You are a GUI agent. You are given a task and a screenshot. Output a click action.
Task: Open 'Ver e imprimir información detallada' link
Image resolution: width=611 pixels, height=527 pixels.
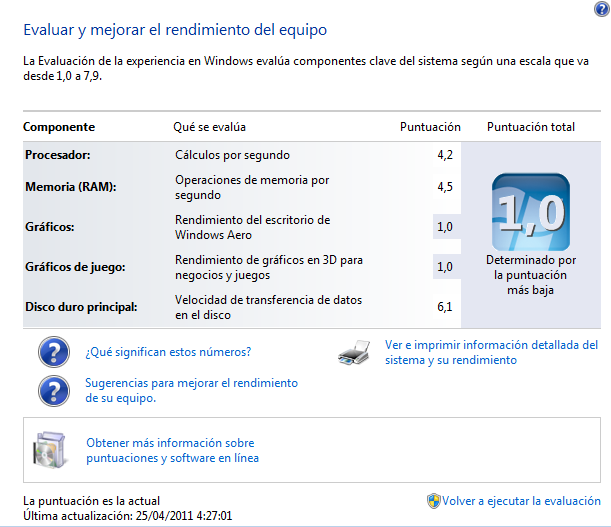(490, 352)
